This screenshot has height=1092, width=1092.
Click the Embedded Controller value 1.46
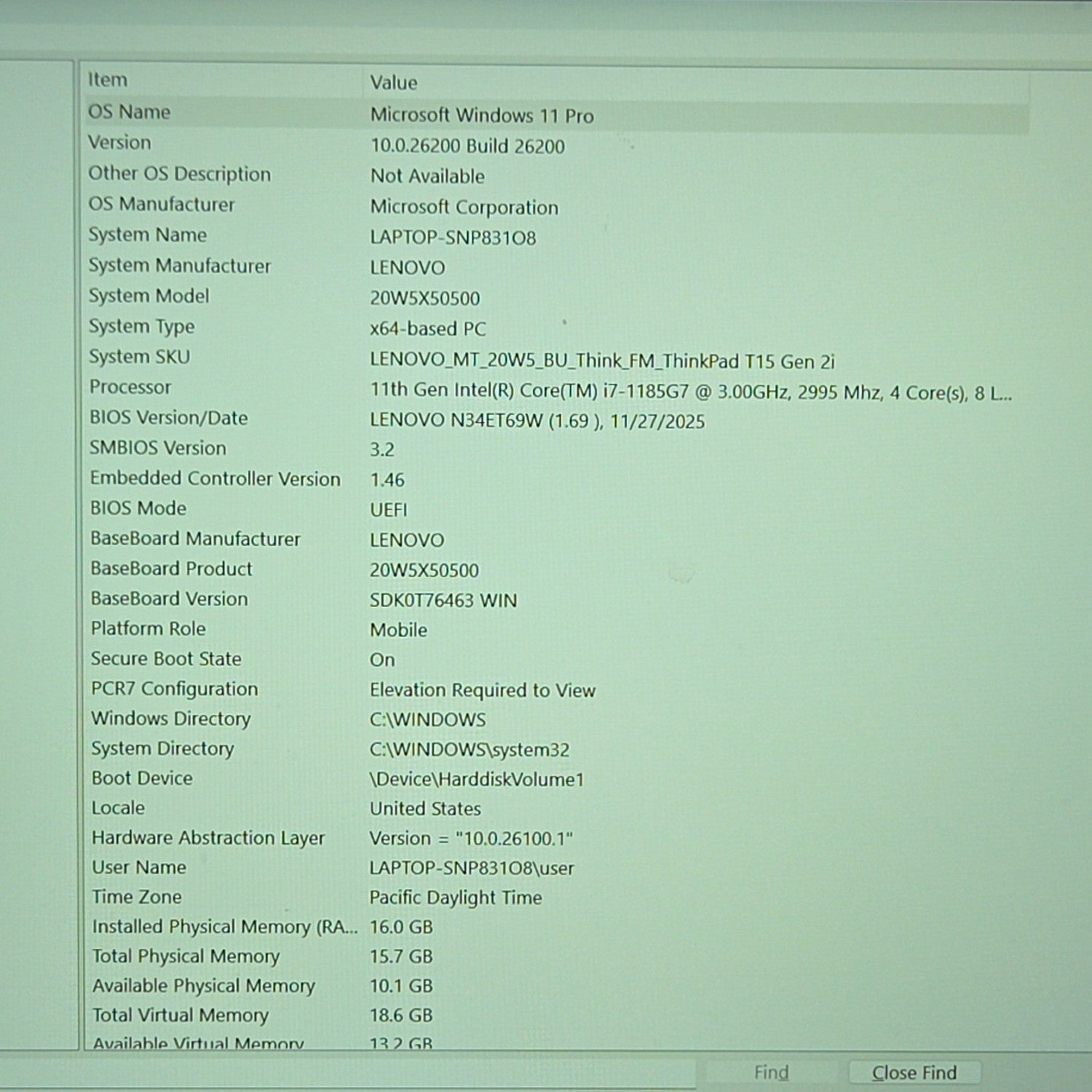click(387, 480)
